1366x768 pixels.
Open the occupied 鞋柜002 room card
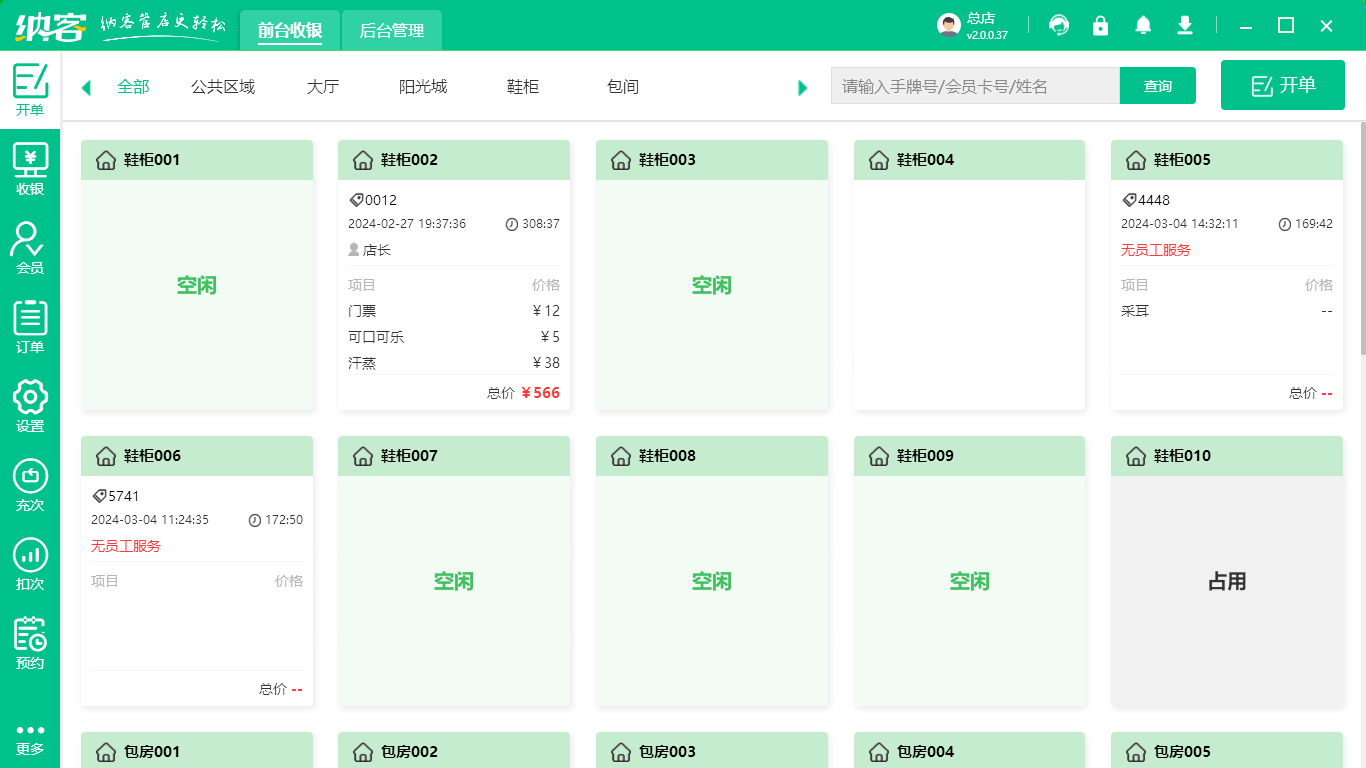453,275
